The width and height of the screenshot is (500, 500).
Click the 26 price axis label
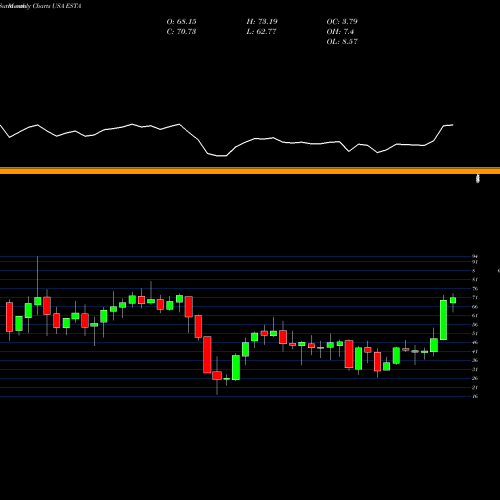click(475, 378)
